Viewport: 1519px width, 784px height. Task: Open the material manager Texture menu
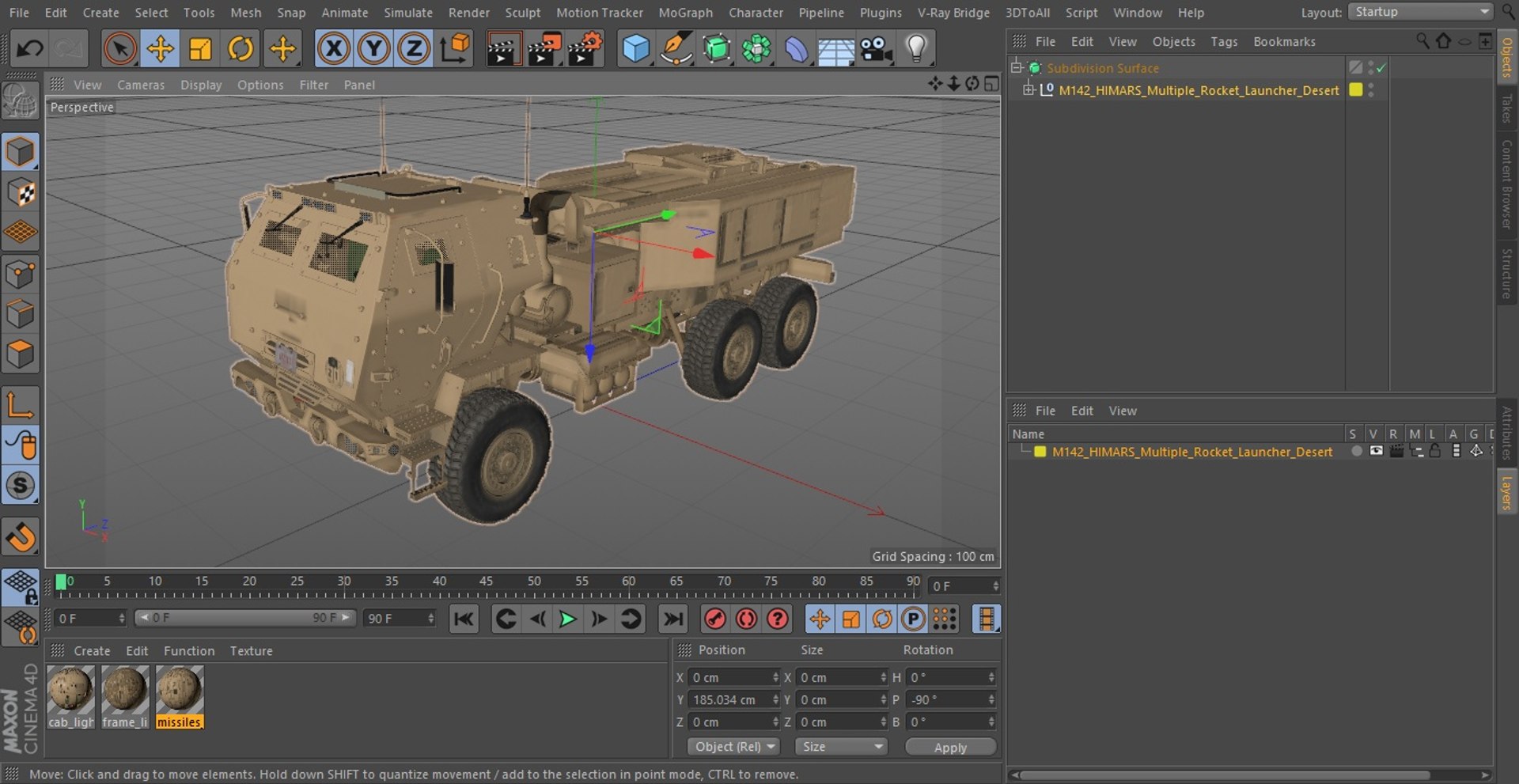(x=251, y=650)
